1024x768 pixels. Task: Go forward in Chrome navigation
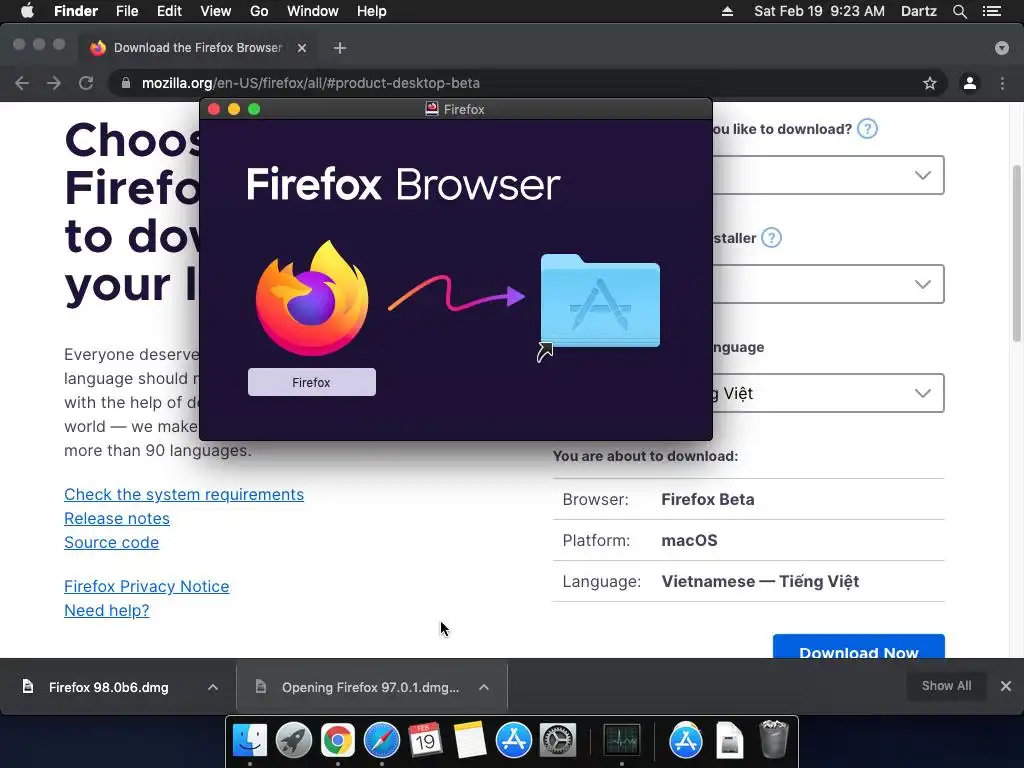tap(54, 83)
